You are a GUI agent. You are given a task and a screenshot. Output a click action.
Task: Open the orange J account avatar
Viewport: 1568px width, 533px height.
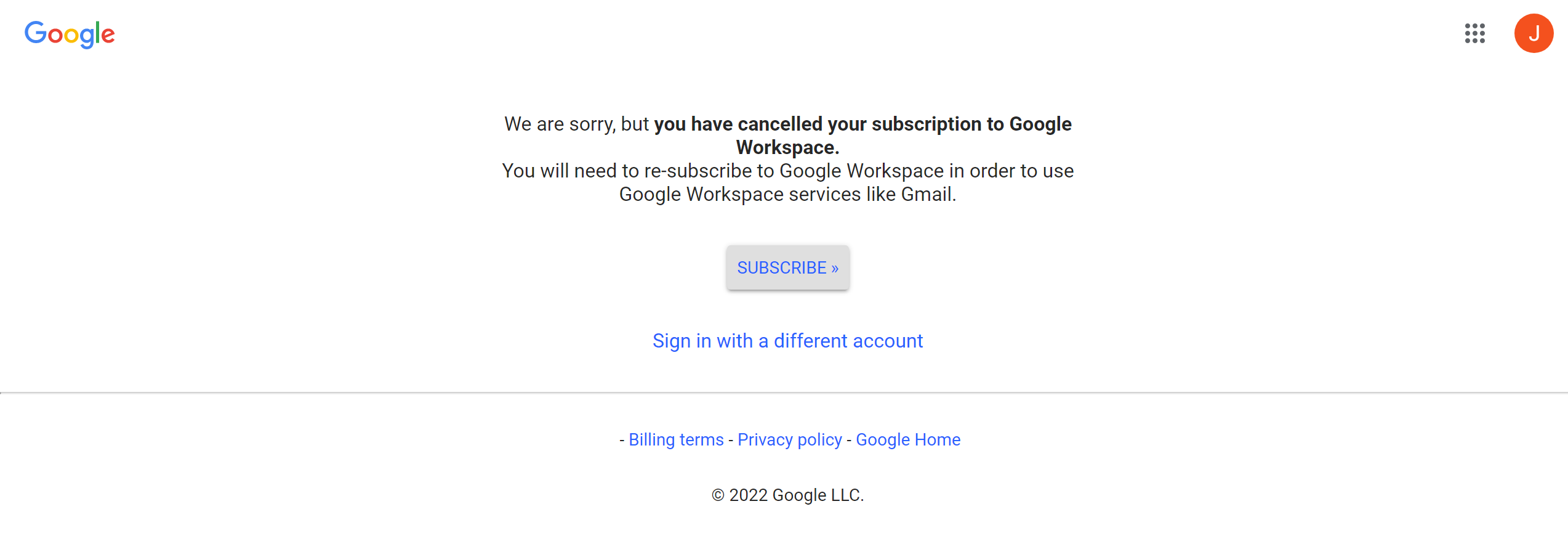[x=1534, y=33]
